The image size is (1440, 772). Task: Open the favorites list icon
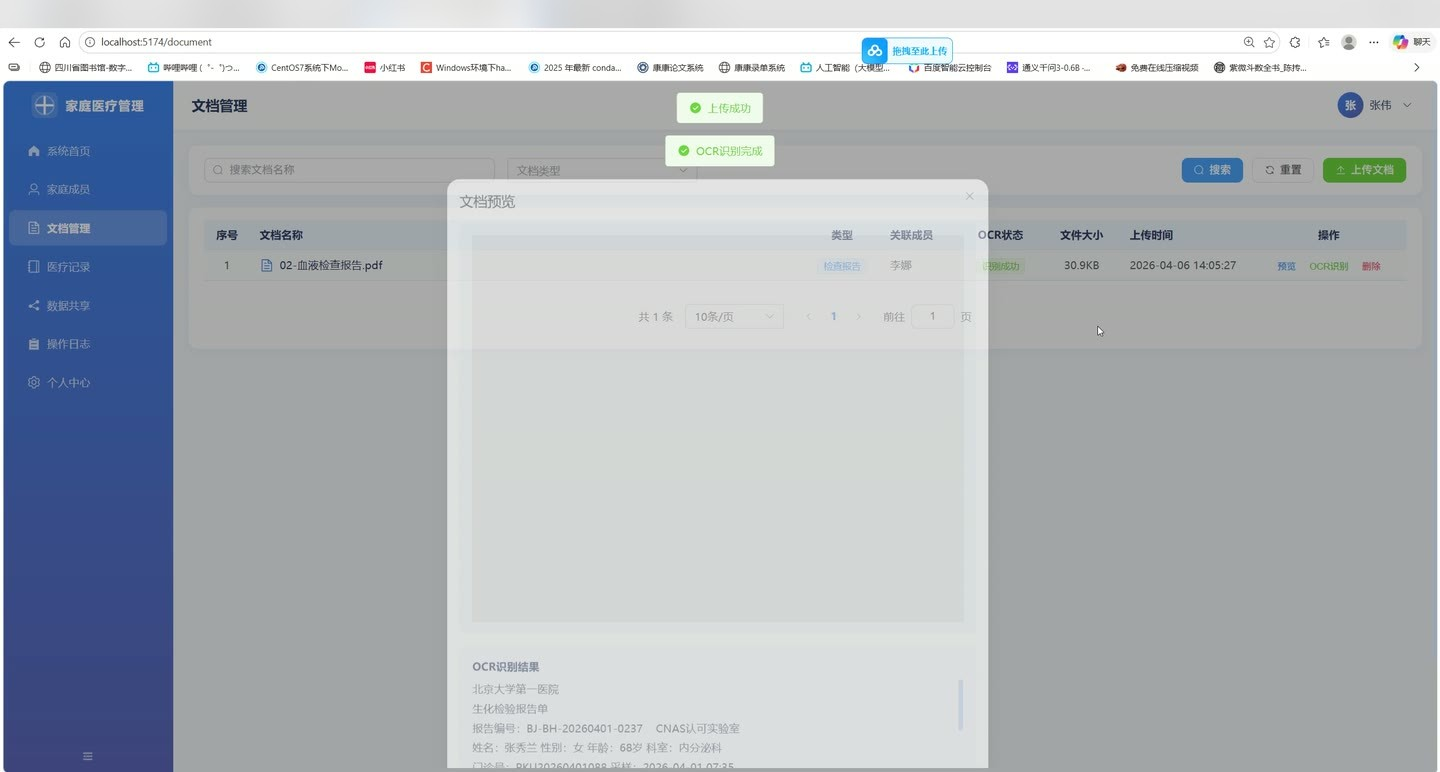click(1324, 42)
